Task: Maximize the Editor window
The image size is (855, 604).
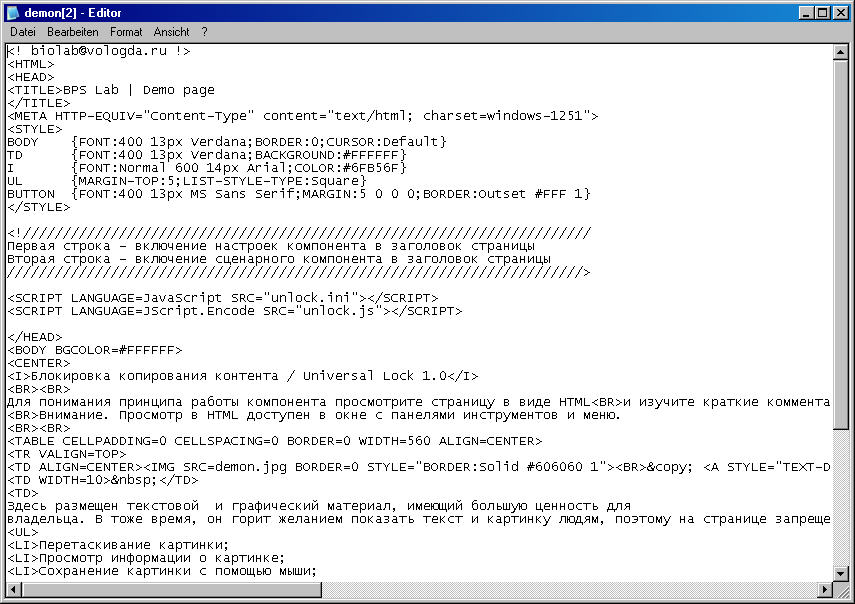Action: coord(823,13)
